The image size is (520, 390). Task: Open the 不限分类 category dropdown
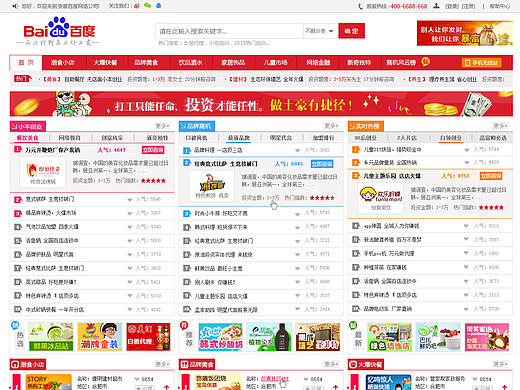click(x=319, y=31)
